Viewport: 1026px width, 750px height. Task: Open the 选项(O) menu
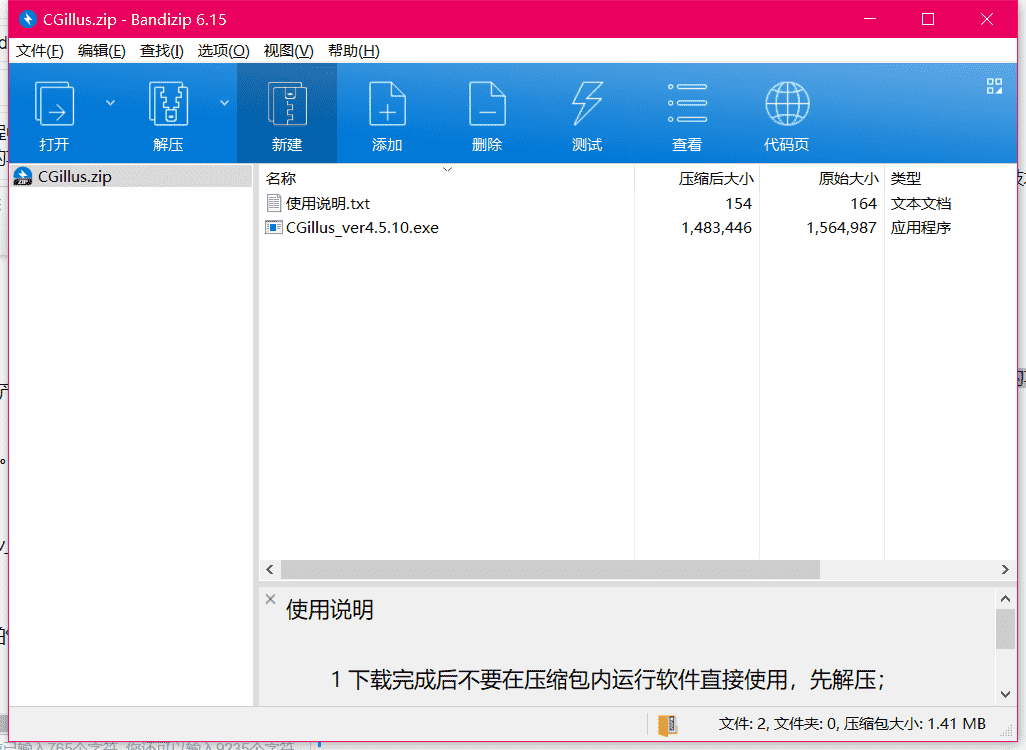point(223,51)
